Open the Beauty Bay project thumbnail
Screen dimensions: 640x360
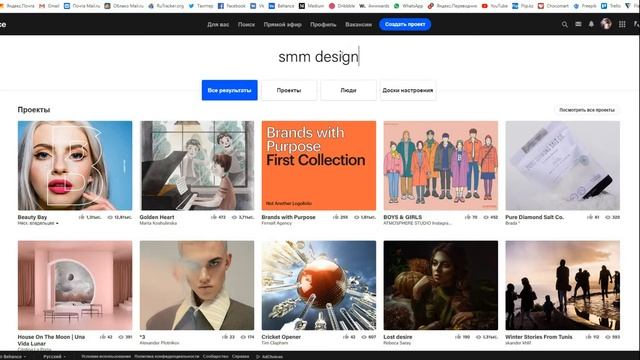(75, 165)
